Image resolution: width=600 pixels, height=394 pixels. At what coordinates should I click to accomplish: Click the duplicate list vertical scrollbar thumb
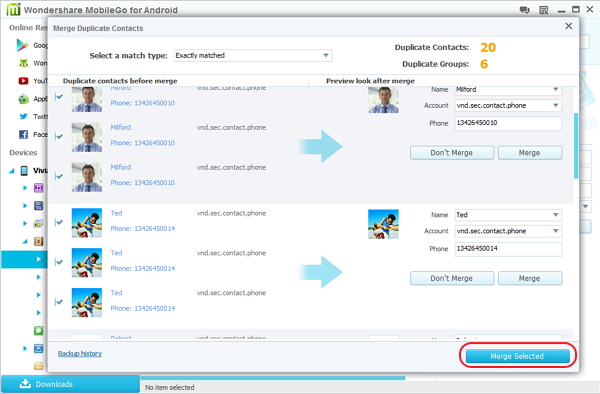[576, 146]
